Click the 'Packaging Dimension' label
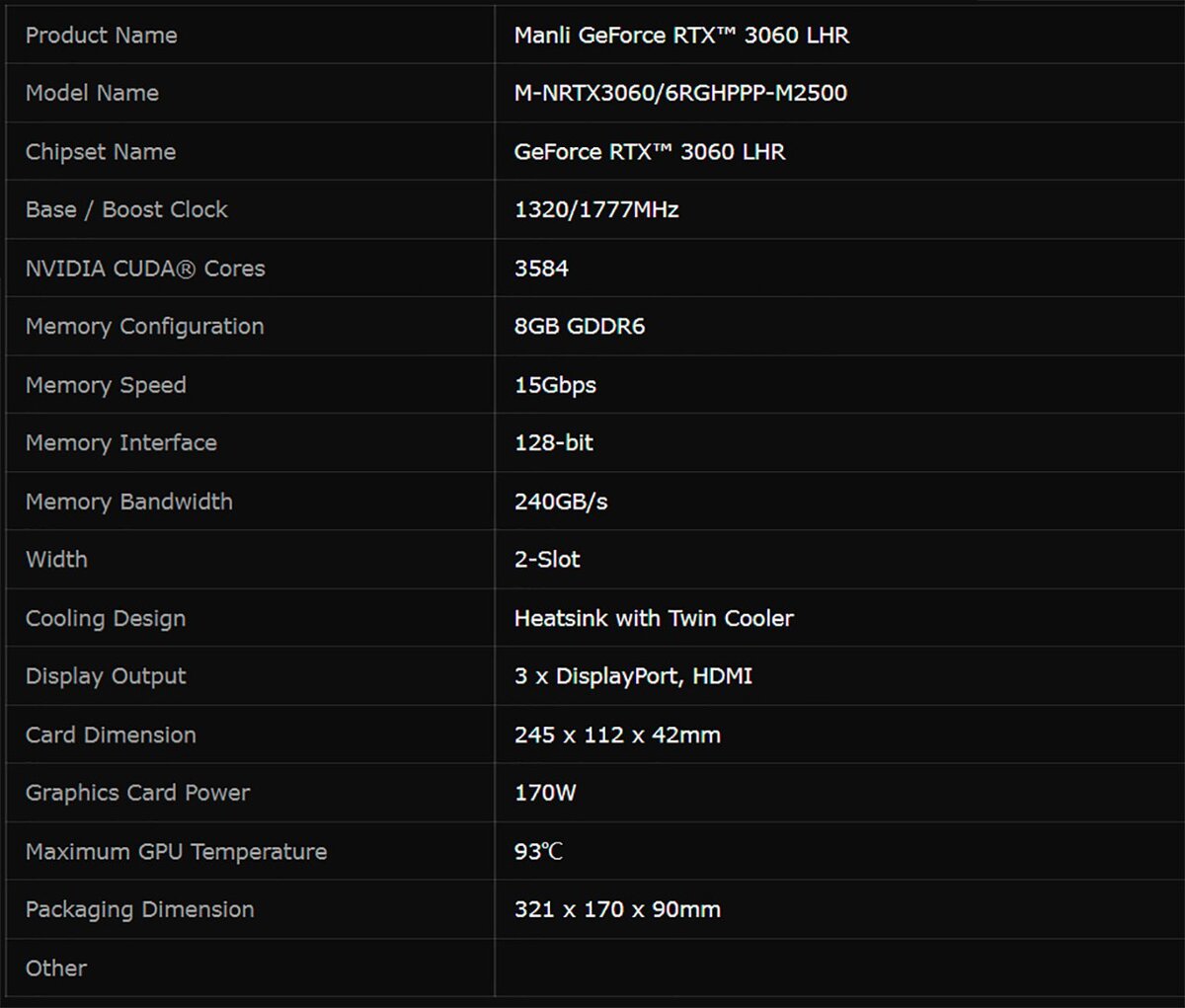The image size is (1185, 1008). tap(140, 910)
